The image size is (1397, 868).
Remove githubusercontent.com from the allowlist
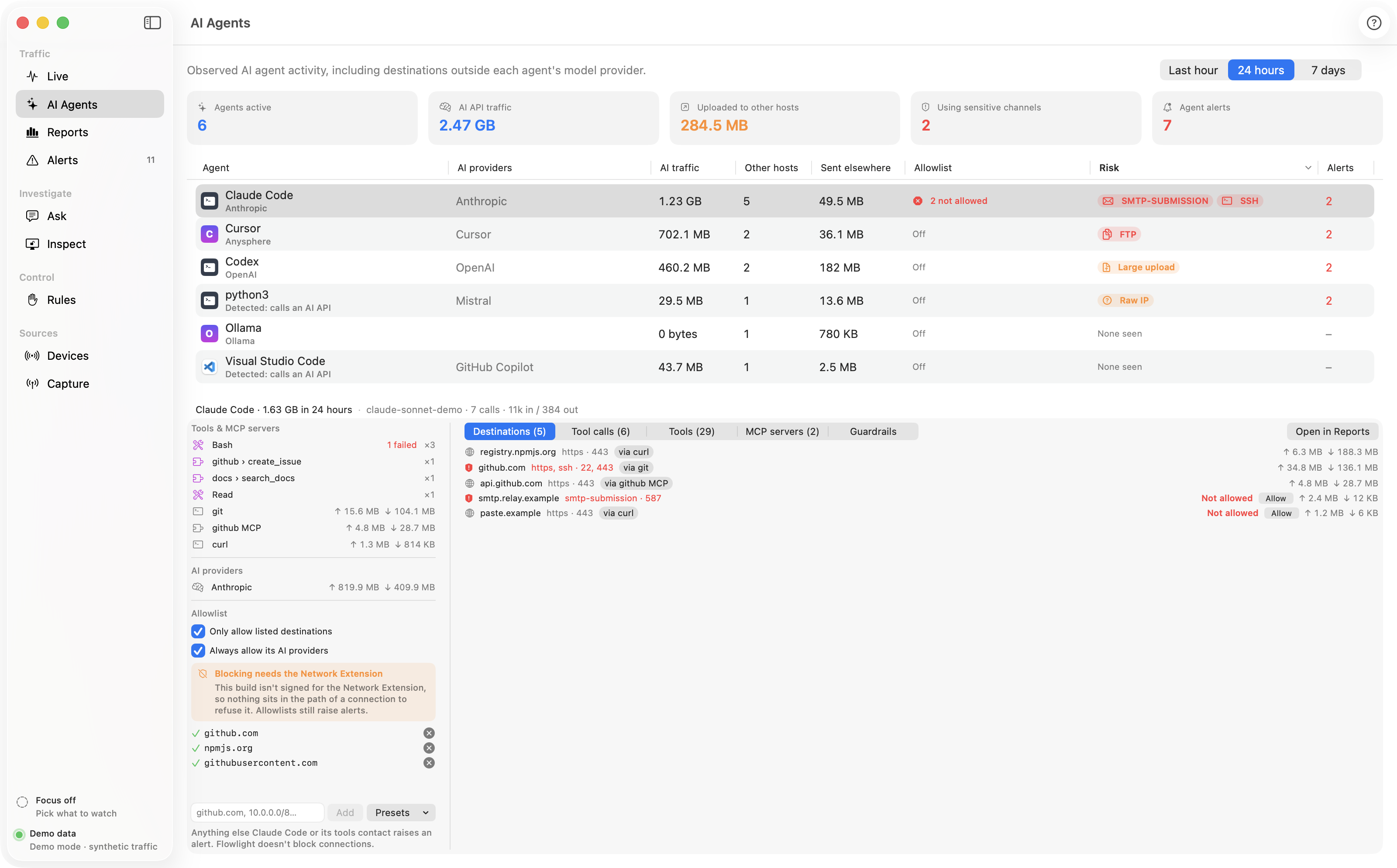[x=429, y=763]
